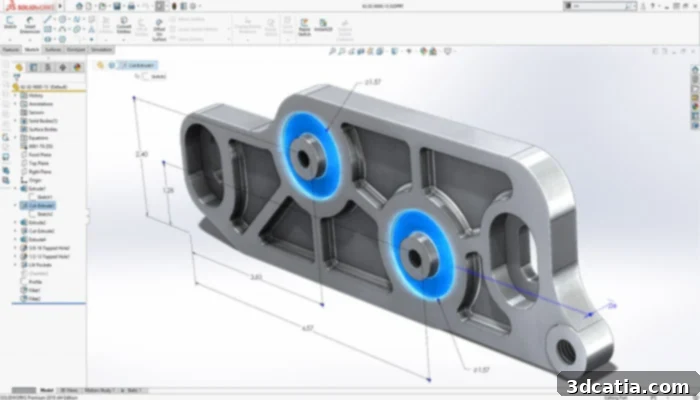Select the Trim Entities tool
Viewport: 700px width, 400px height.
tap(106, 25)
